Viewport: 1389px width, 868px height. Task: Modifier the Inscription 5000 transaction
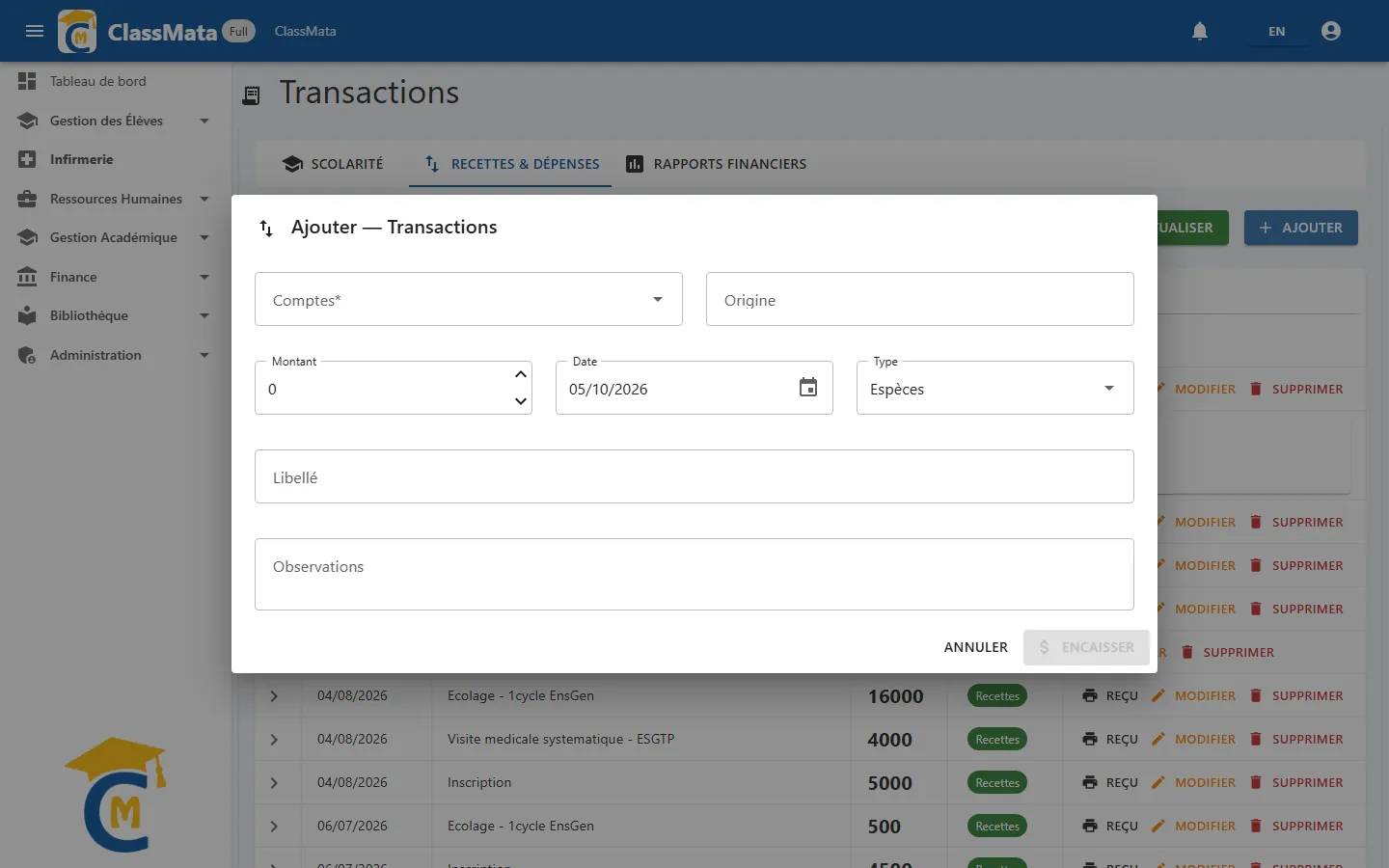click(1194, 782)
